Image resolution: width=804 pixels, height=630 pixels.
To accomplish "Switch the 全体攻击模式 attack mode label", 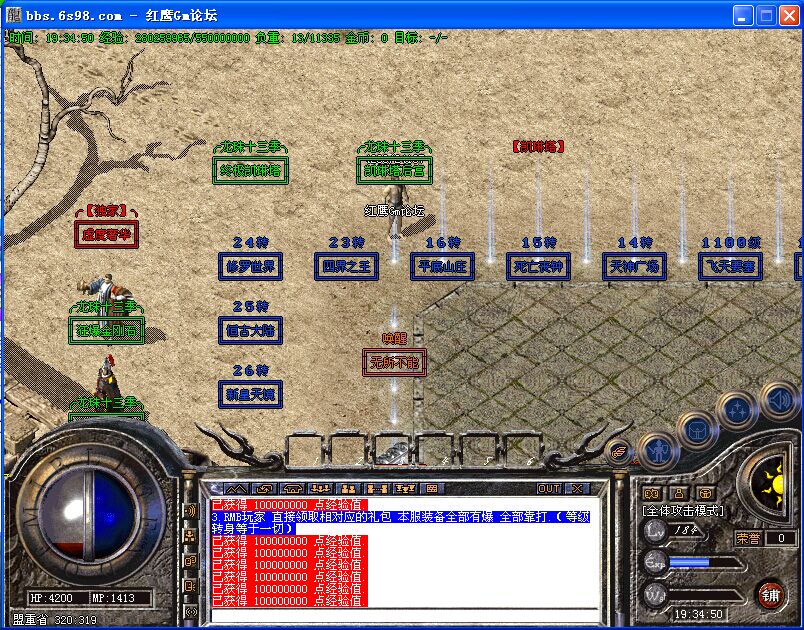I will (x=682, y=511).
